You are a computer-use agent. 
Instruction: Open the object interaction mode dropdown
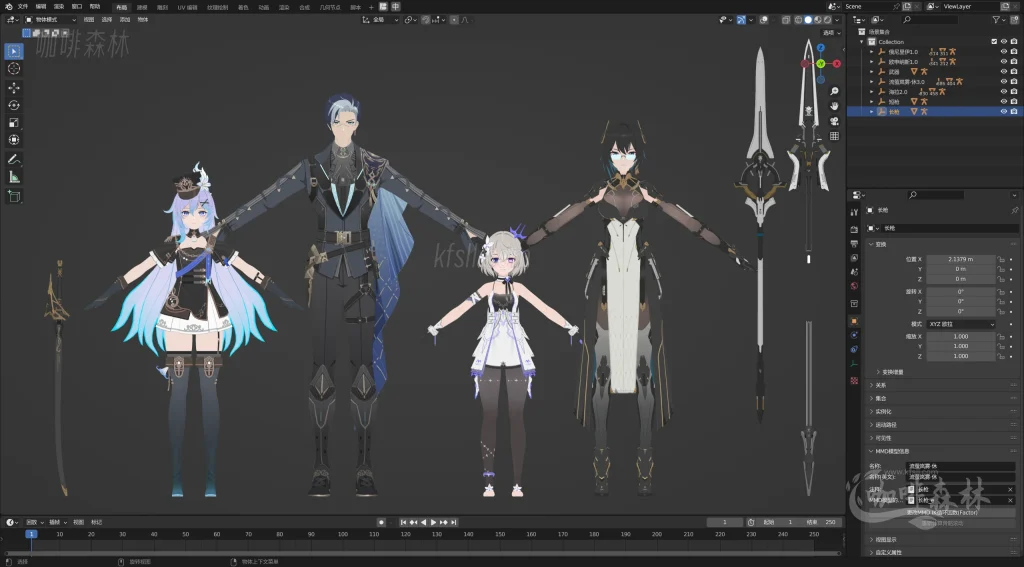point(50,20)
